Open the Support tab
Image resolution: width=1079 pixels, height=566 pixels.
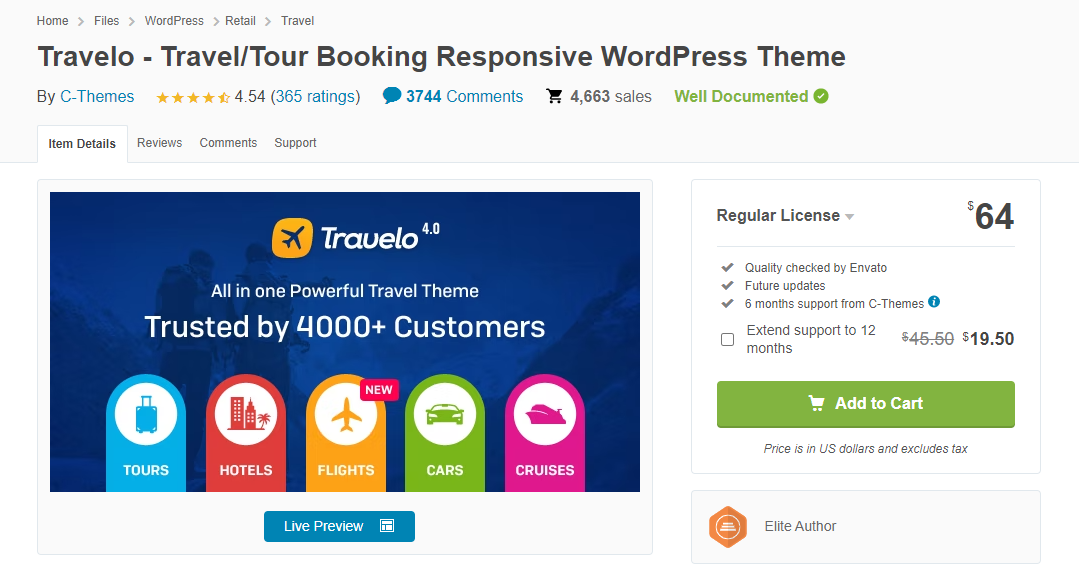(x=295, y=143)
